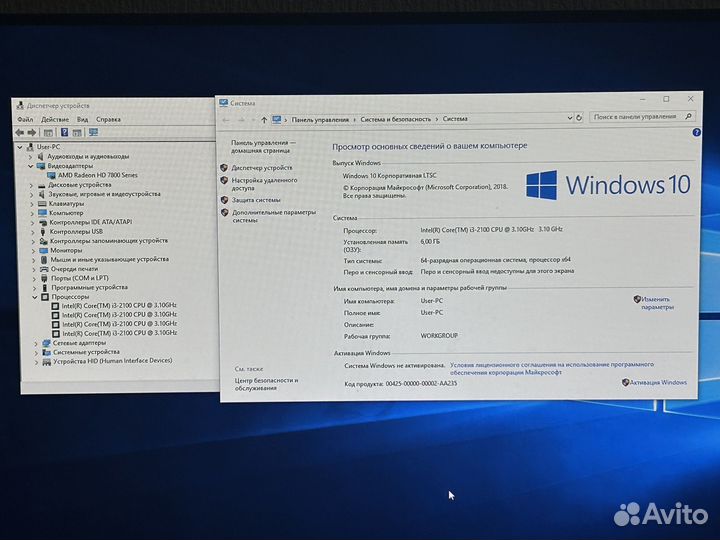Image resolution: width=720 pixels, height=540 pixels.
Task: Click the product code 00425-00000-00002-AA235 text
Action: pos(421,383)
